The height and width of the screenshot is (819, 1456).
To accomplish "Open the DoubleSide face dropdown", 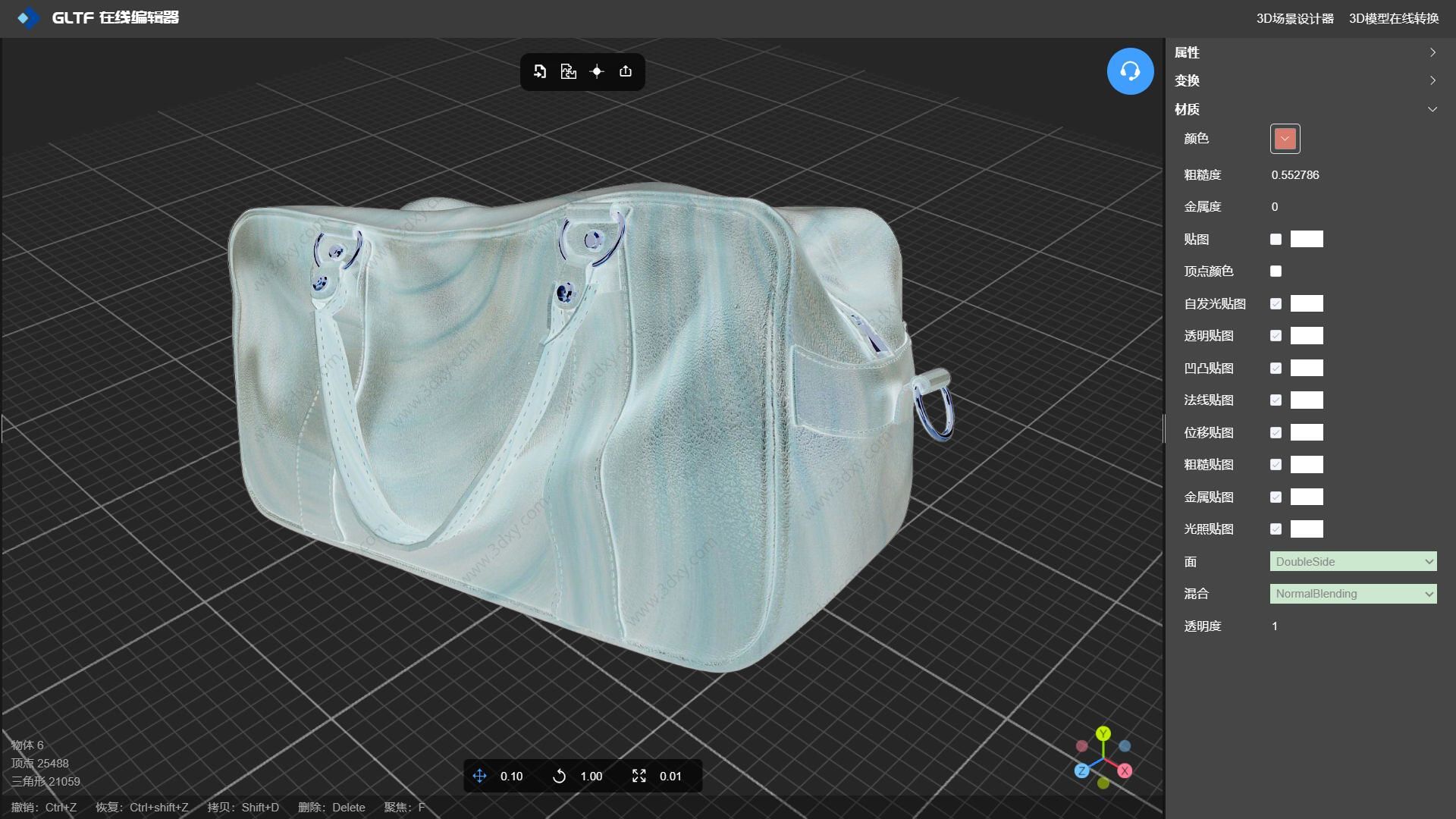I will point(1353,562).
